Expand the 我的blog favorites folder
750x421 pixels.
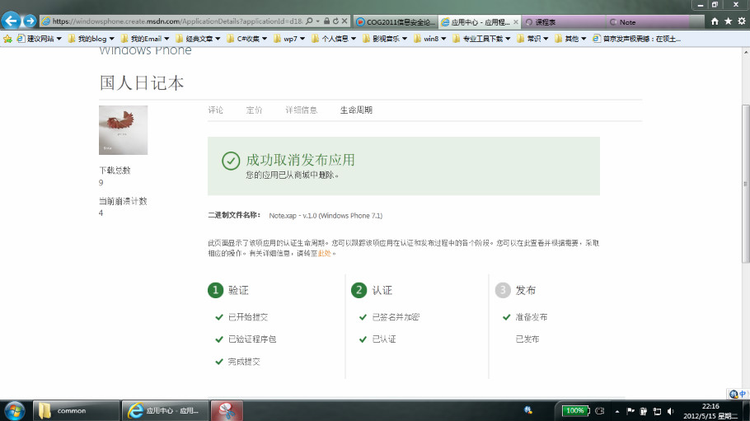pyautogui.click(x=91, y=39)
